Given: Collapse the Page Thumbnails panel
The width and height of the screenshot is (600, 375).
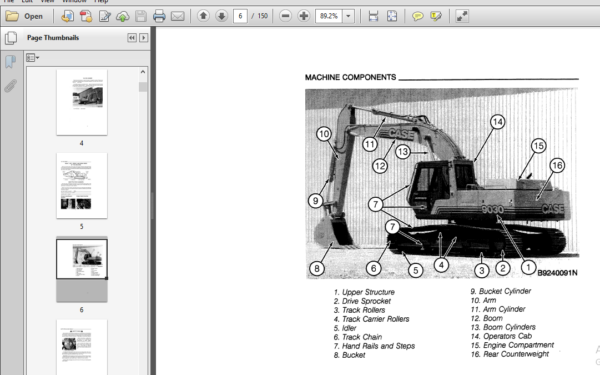Looking at the screenshot, I should (x=132, y=38).
